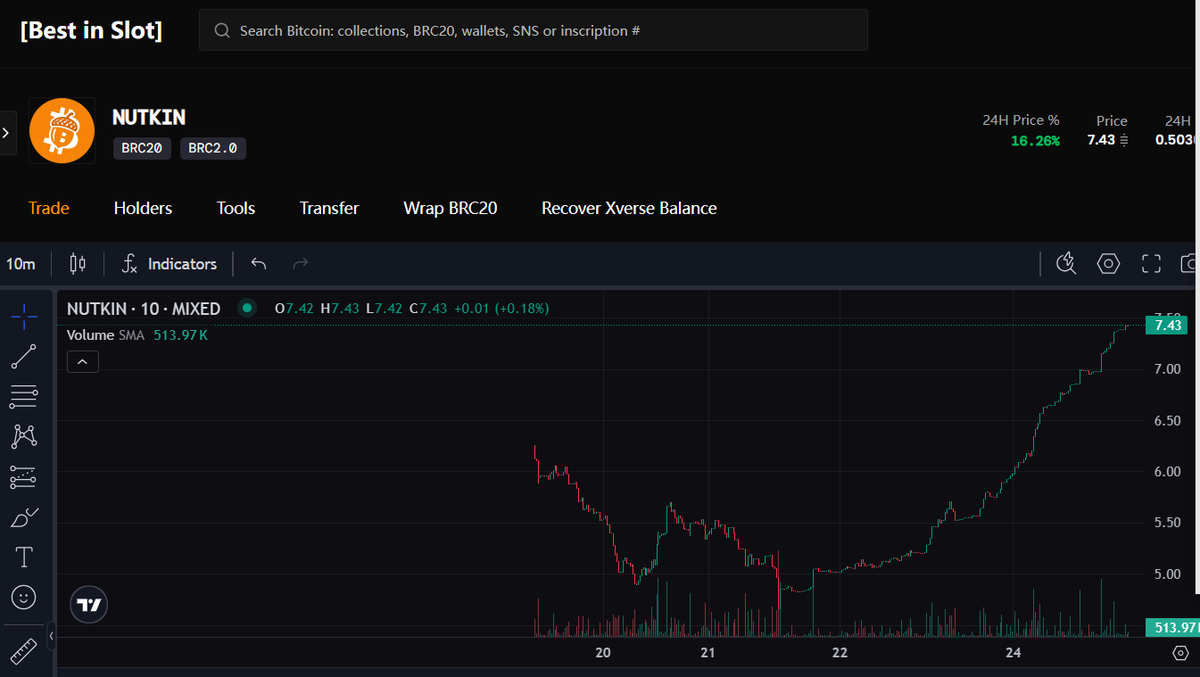This screenshot has height=677, width=1200.
Task: Open the forecasting and measurement tools
Action: point(24,477)
